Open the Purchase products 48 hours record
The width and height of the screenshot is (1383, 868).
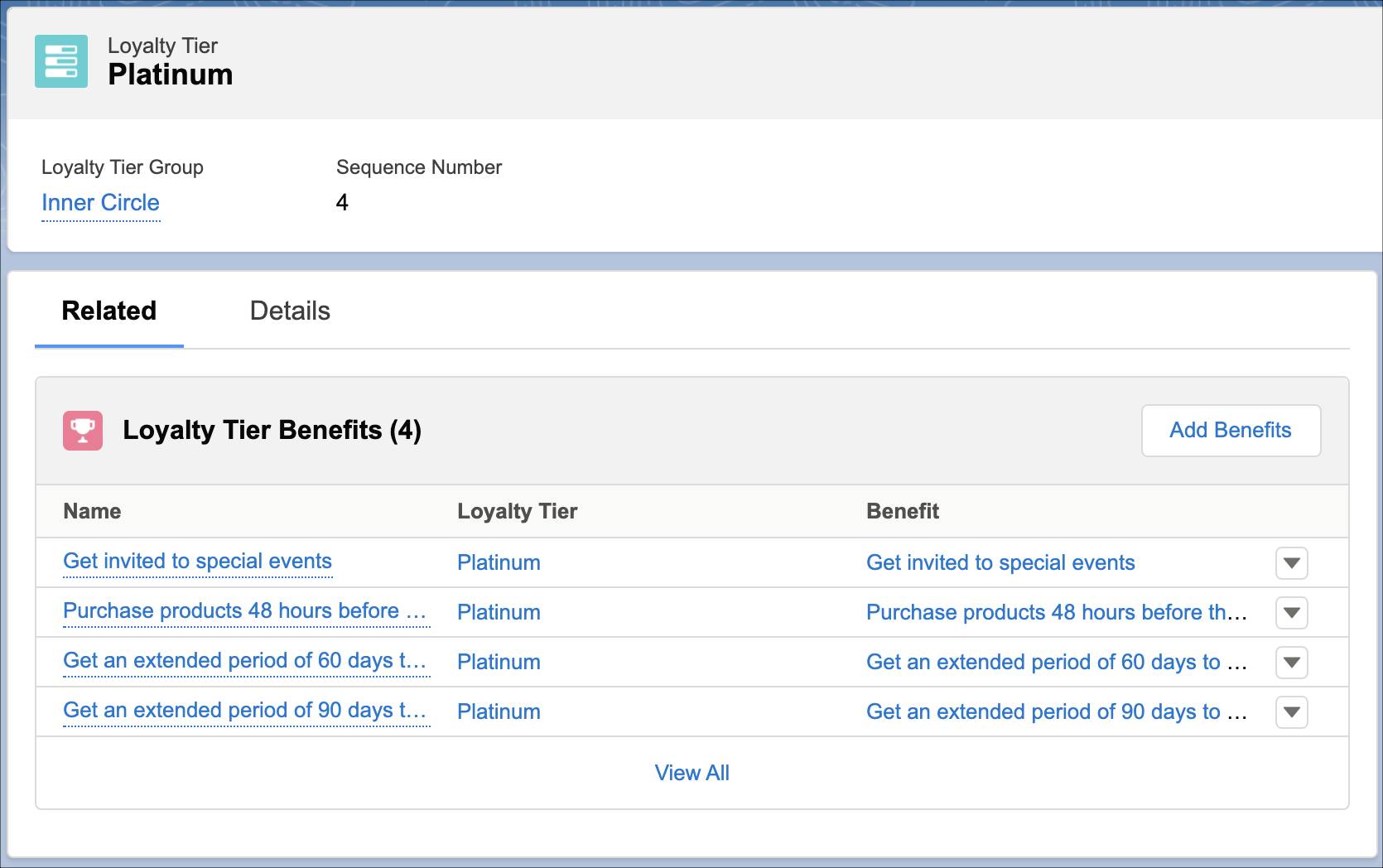click(x=245, y=611)
